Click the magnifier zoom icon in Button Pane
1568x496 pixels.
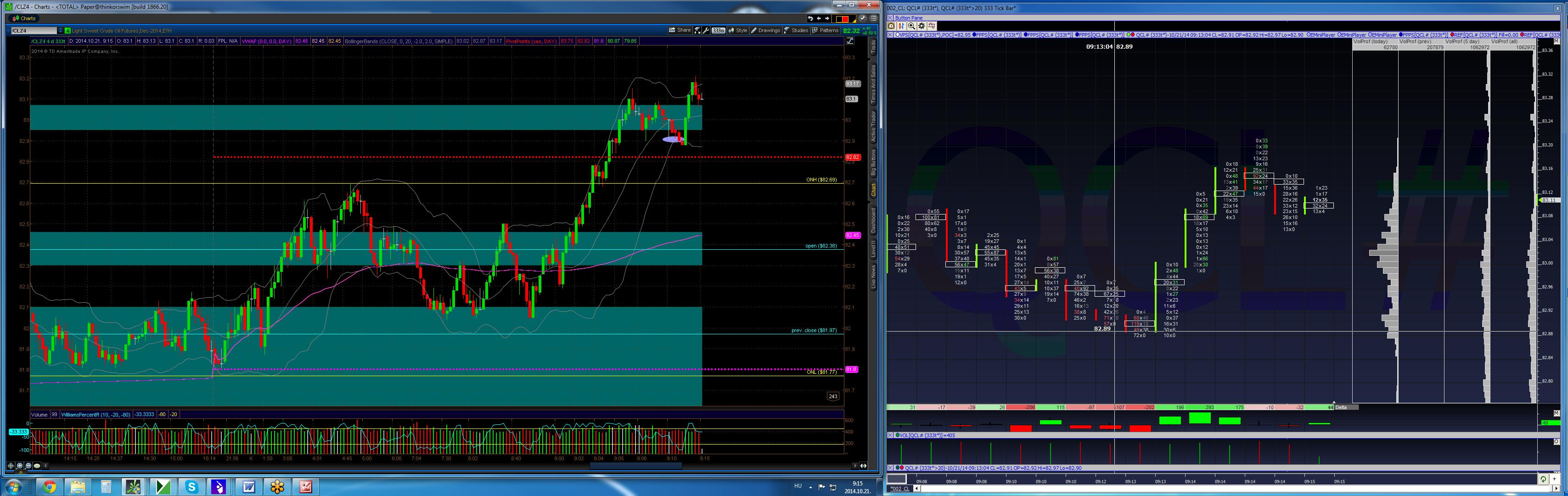click(x=911, y=26)
